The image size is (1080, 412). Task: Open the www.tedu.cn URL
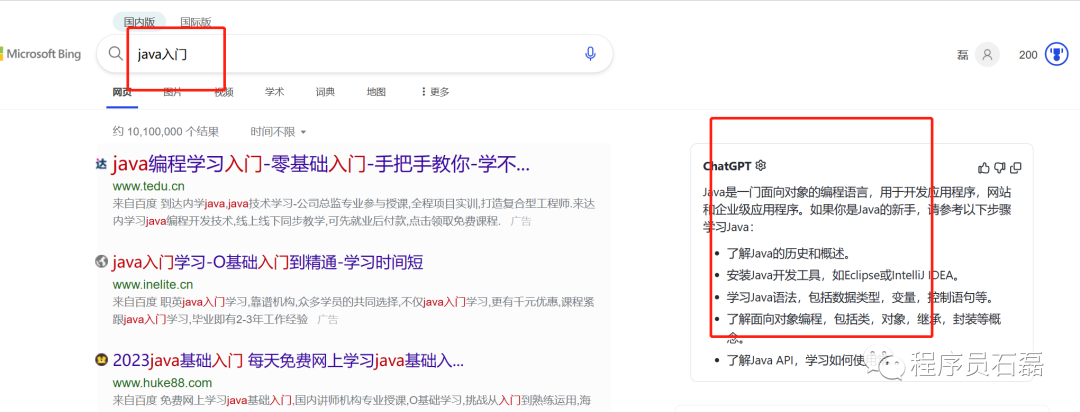(148, 186)
